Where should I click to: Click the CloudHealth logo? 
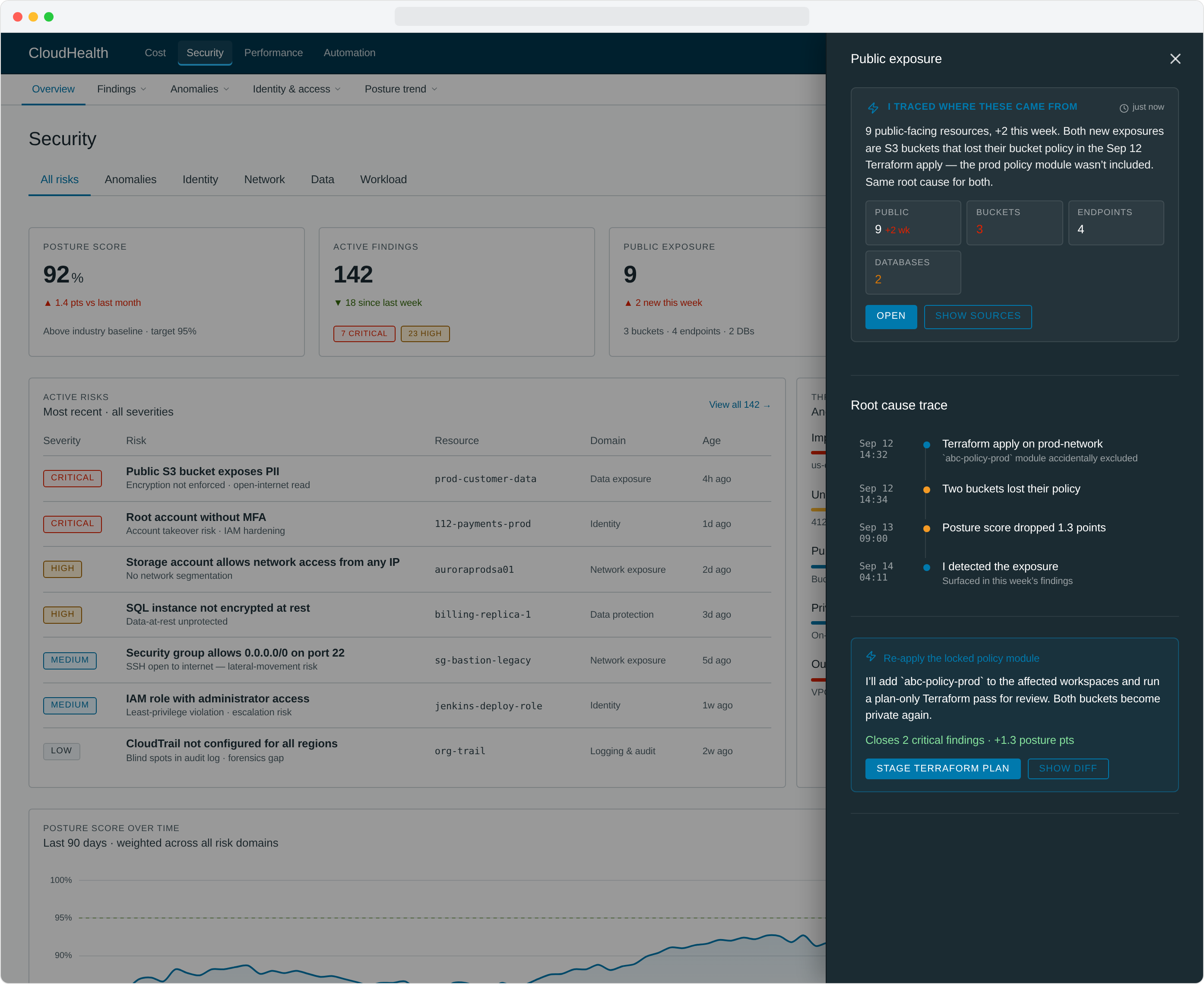click(68, 53)
